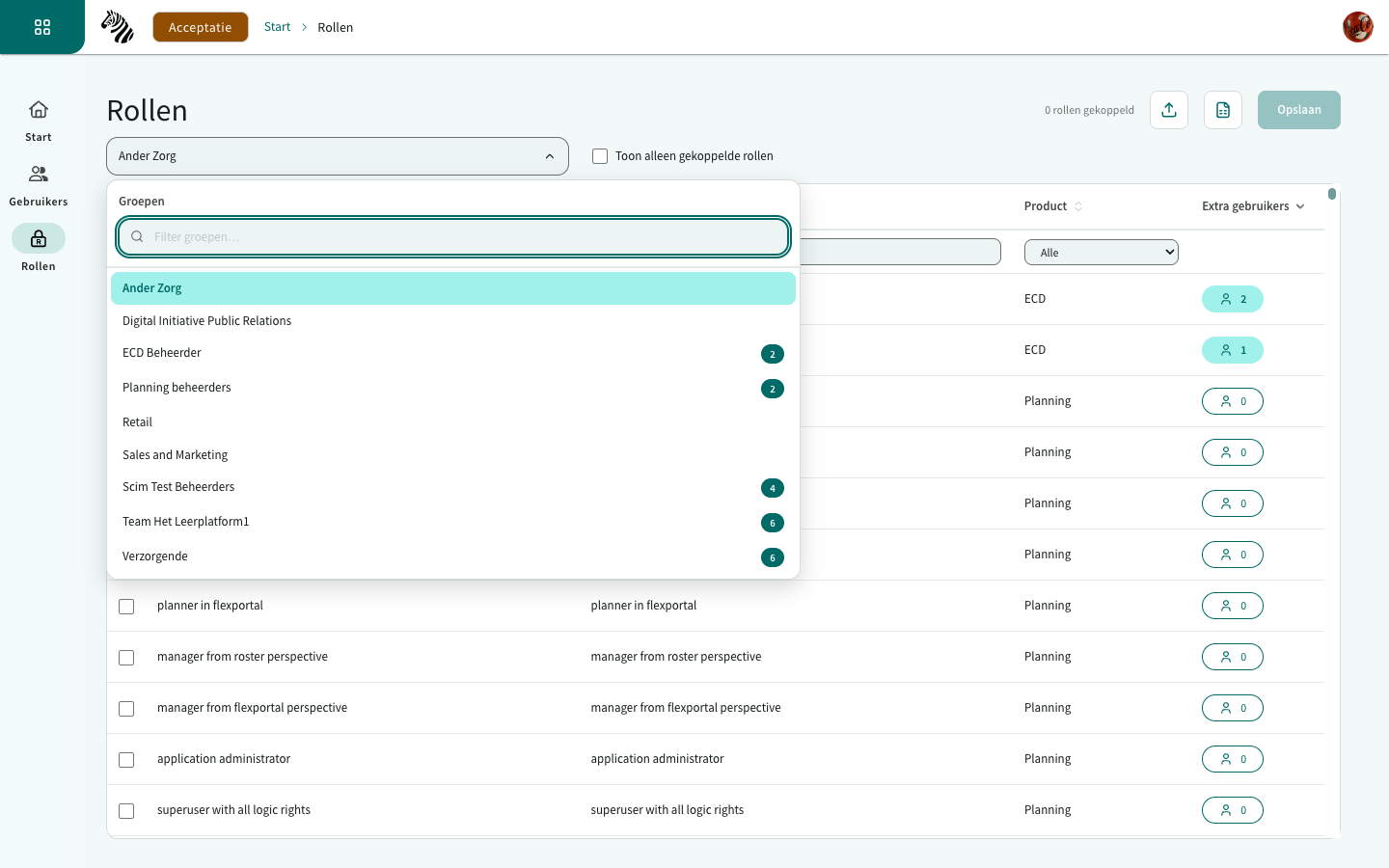Click the Opslaan button
This screenshot has width=1389, height=868.
click(x=1299, y=110)
